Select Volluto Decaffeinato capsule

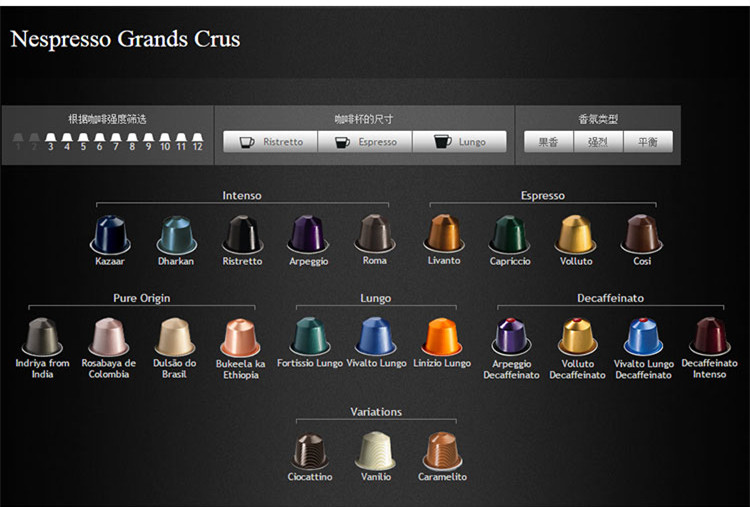(x=577, y=337)
